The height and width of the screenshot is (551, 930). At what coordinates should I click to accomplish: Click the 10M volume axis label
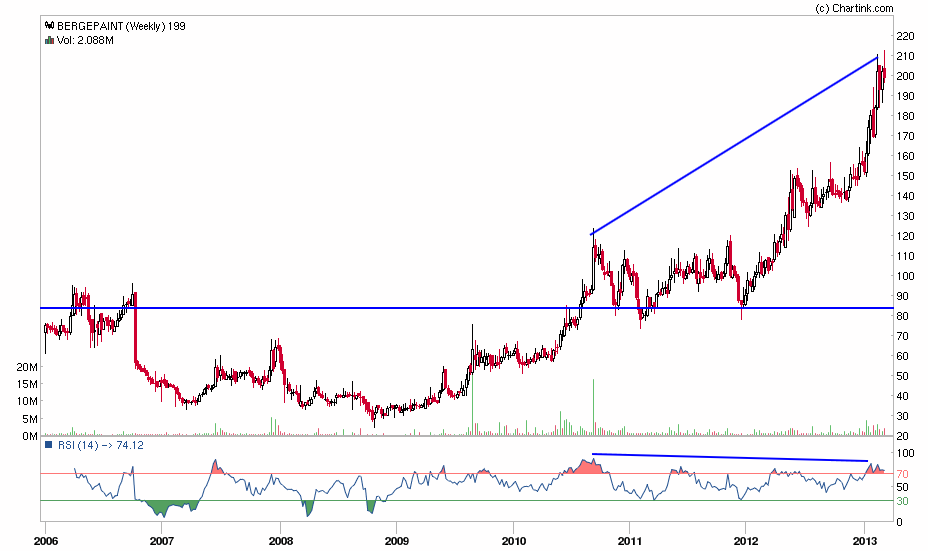click(x=27, y=402)
